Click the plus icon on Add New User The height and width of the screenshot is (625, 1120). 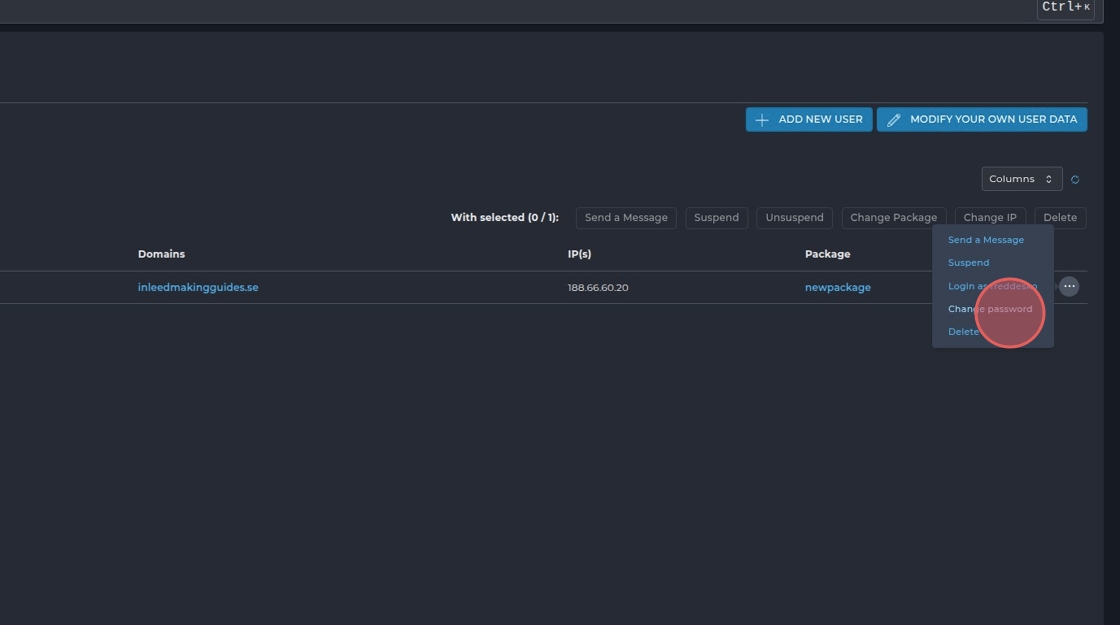762,120
